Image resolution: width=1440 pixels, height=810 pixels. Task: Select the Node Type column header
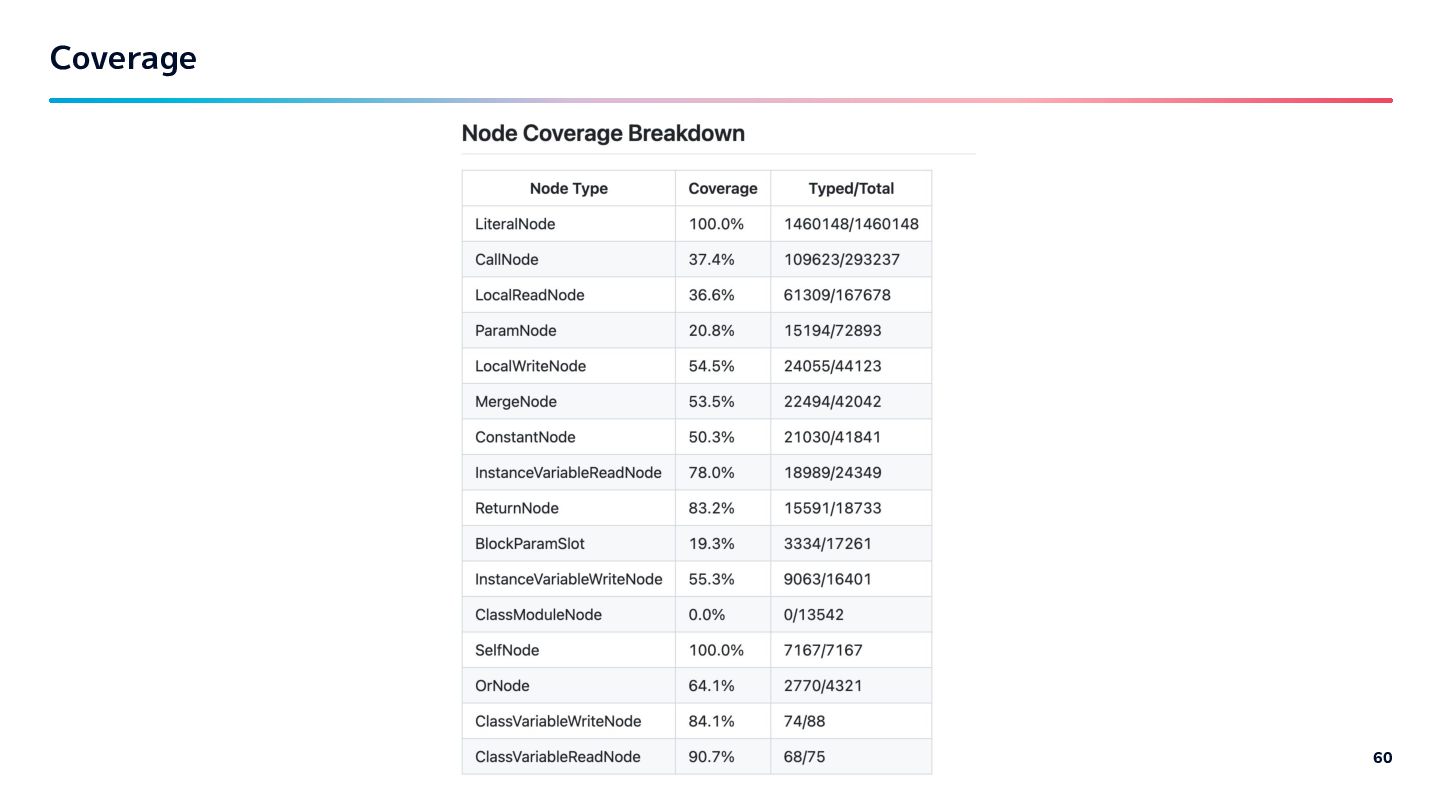click(x=568, y=188)
